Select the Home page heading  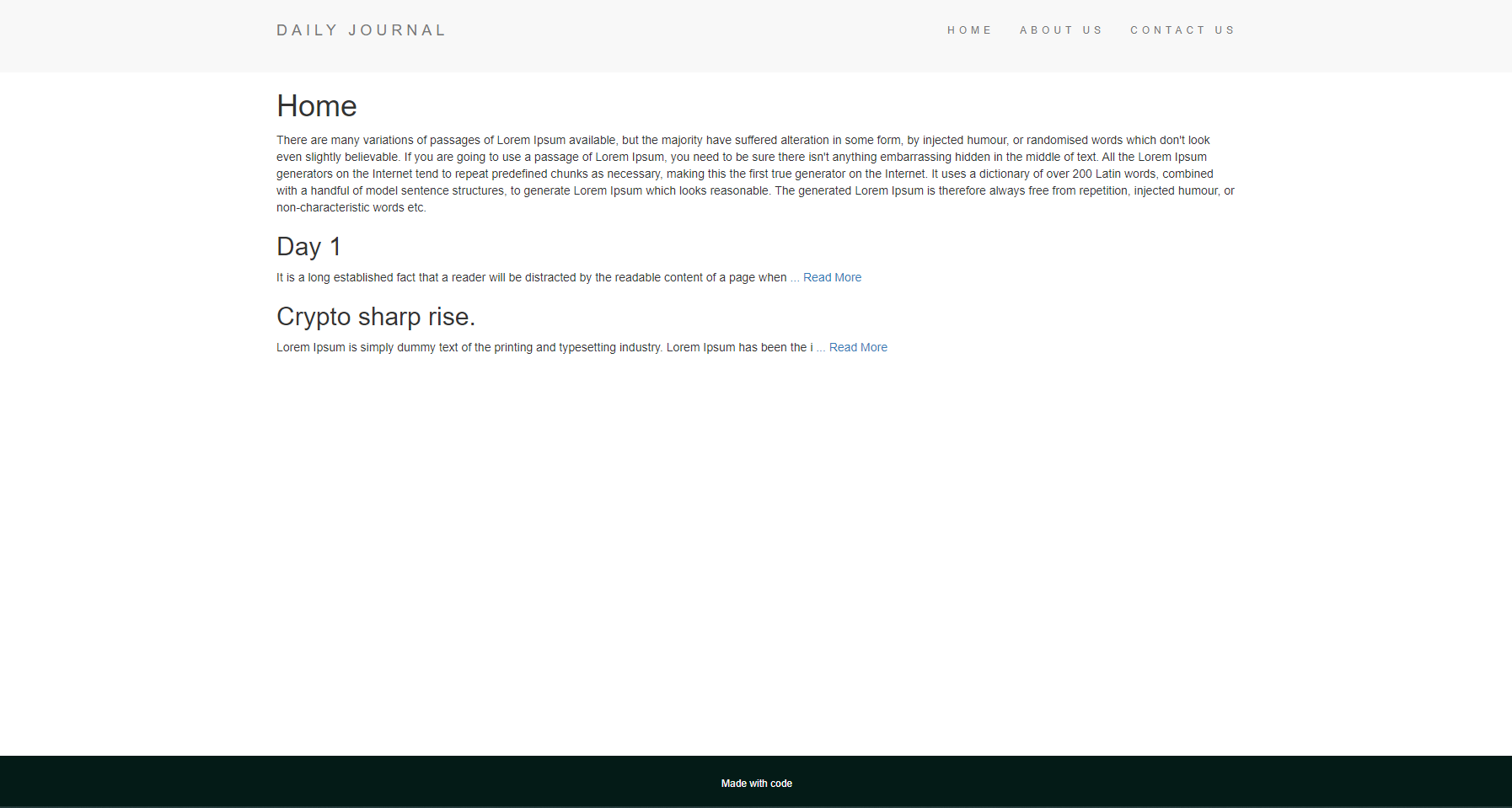click(x=317, y=106)
